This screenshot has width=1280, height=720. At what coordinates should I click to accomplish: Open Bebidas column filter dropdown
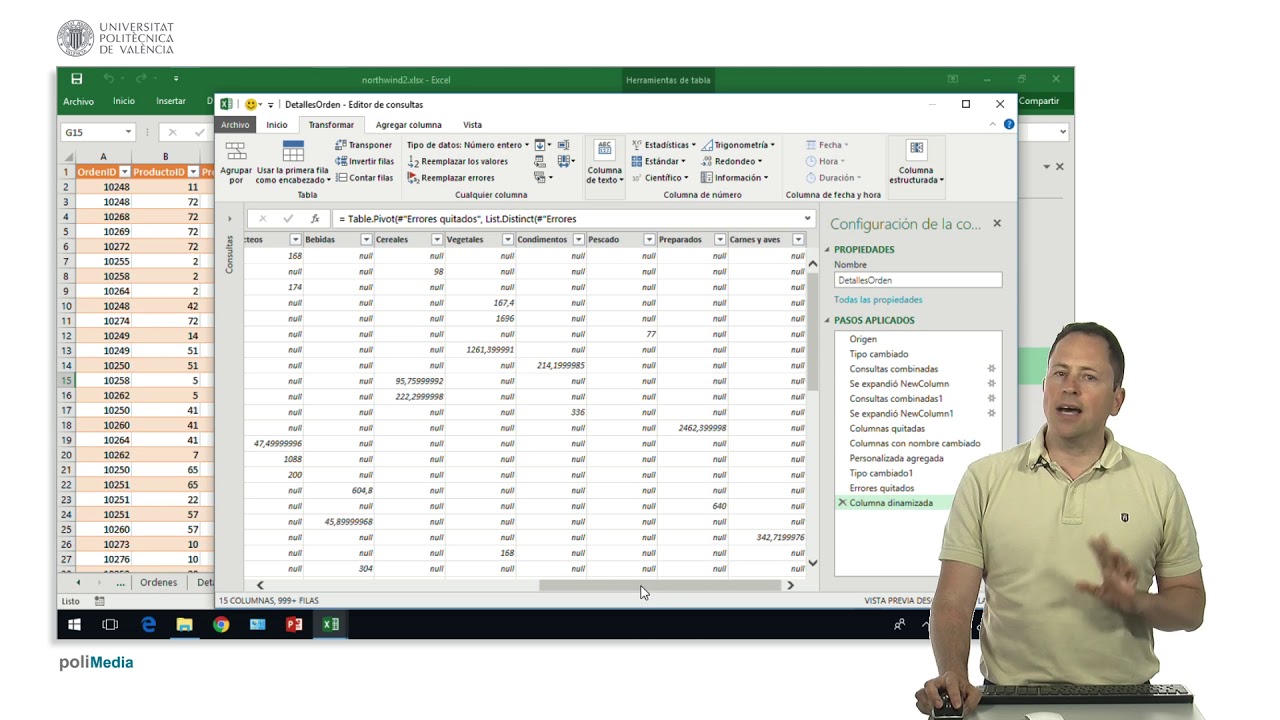click(x=366, y=240)
